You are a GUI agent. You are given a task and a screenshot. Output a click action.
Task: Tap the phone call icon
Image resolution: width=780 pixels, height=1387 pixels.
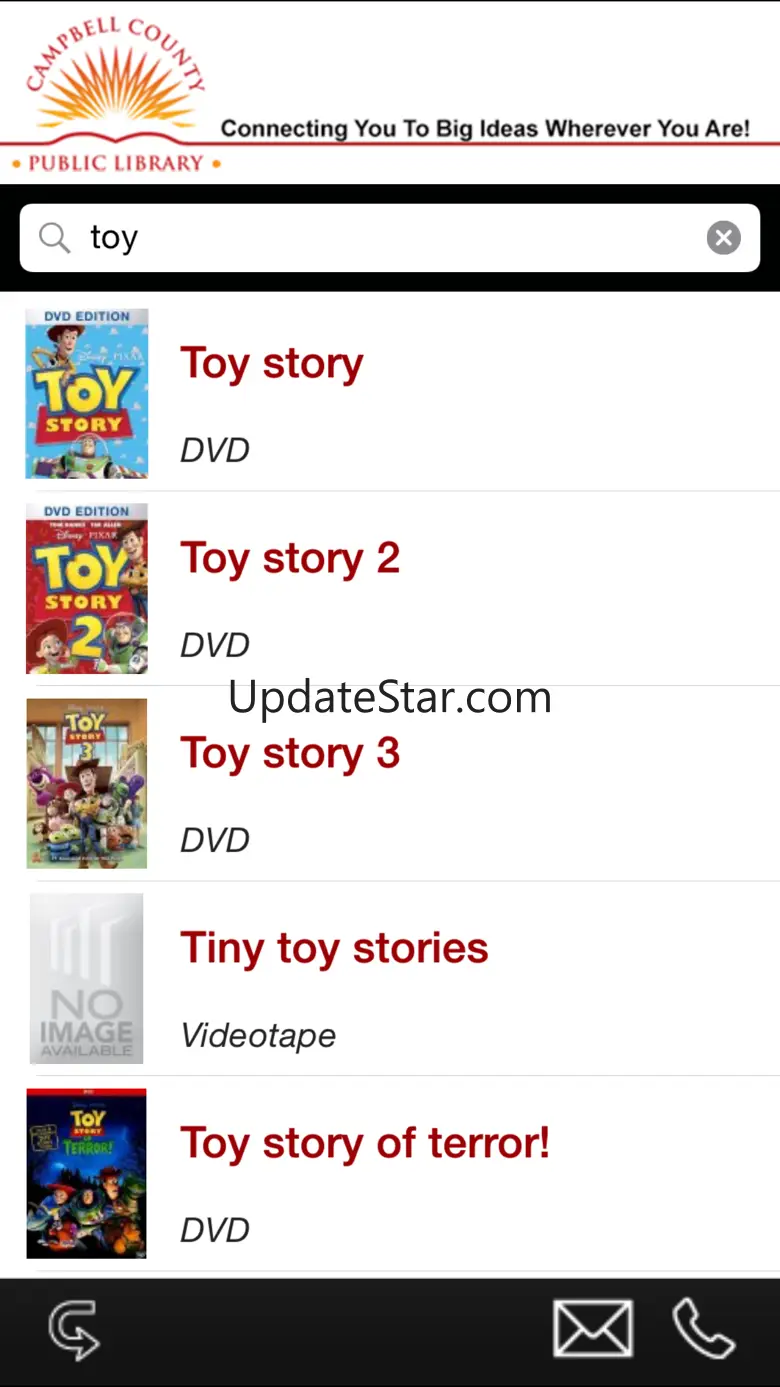pyautogui.click(x=704, y=1329)
